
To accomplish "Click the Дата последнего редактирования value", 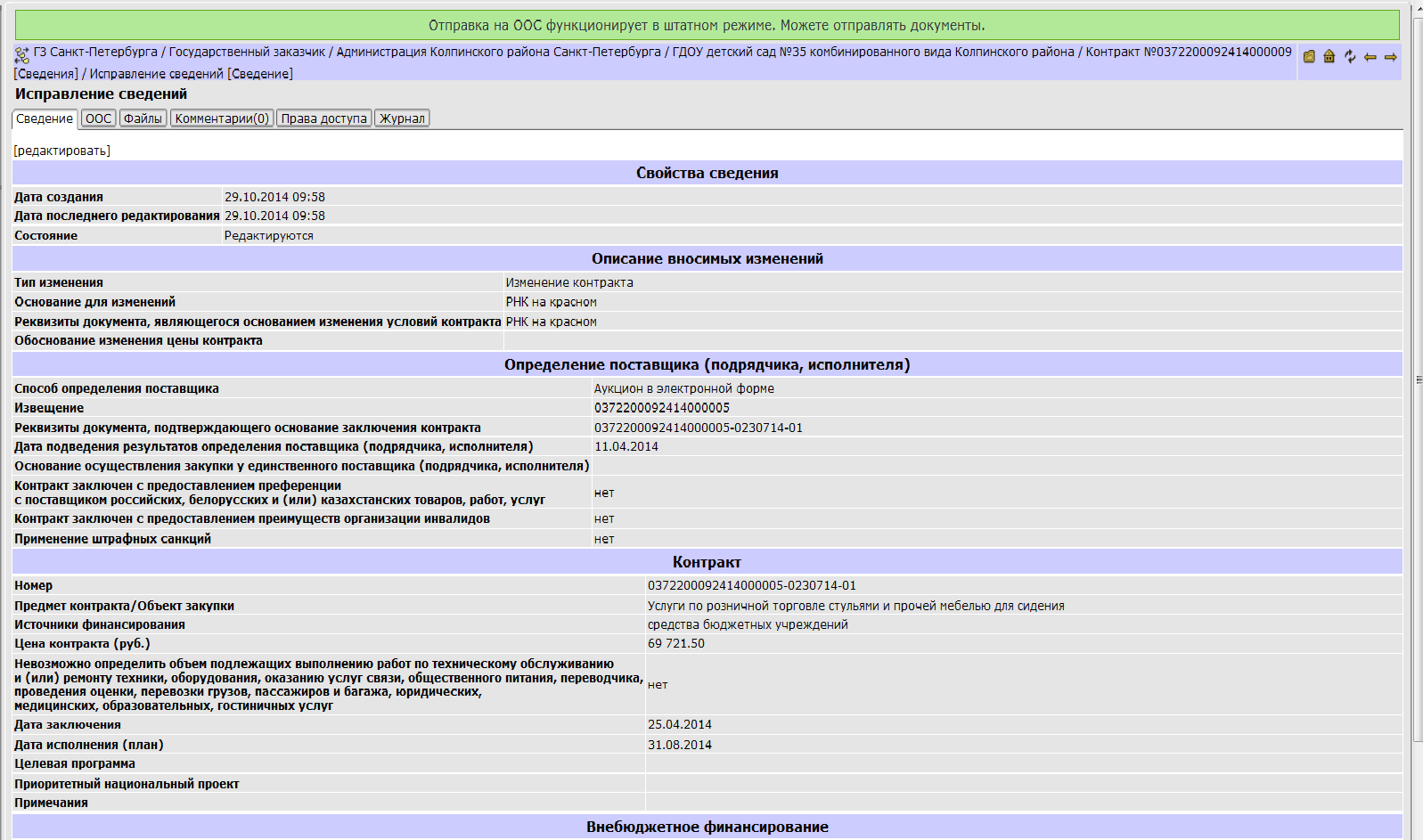I will (x=274, y=216).
